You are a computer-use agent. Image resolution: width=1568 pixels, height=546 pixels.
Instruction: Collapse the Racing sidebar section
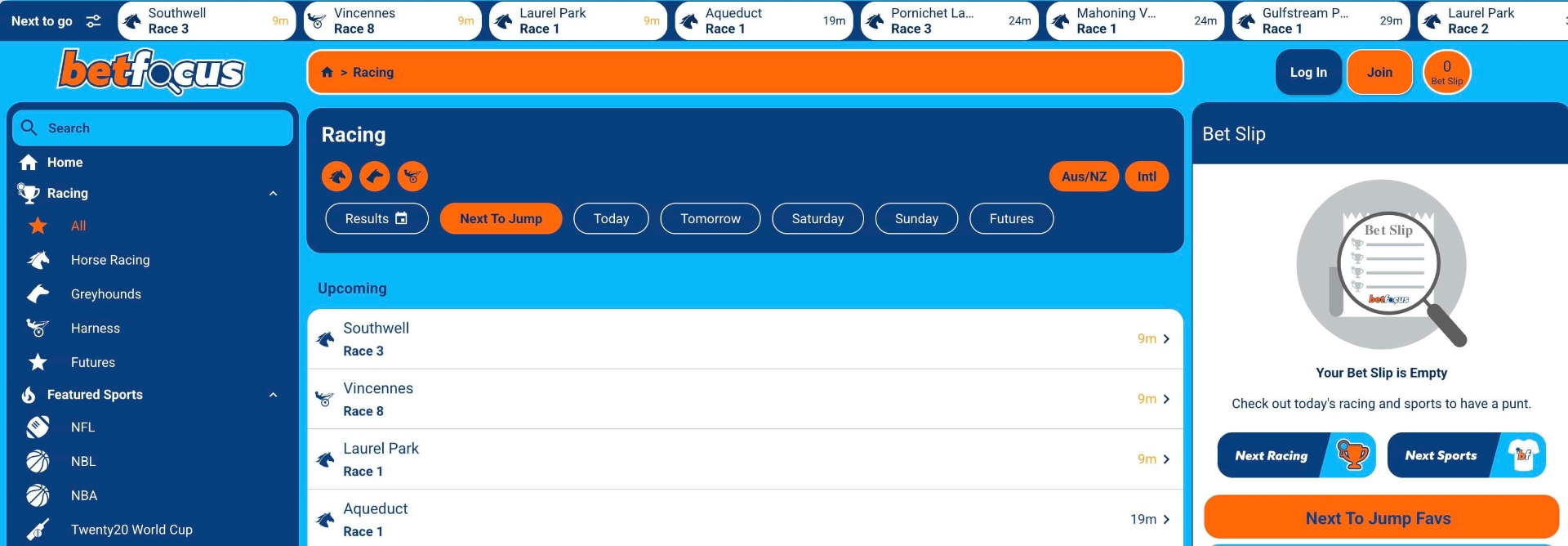pyautogui.click(x=274, y=194)
